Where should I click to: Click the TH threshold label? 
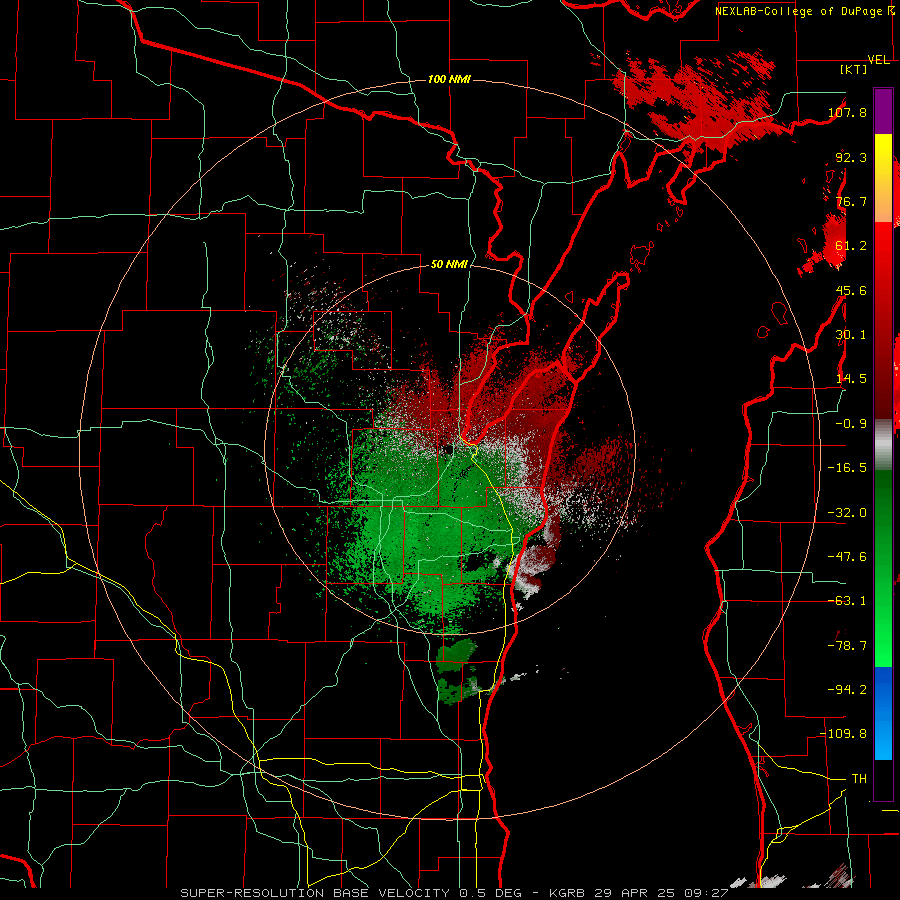pos(859,779)
